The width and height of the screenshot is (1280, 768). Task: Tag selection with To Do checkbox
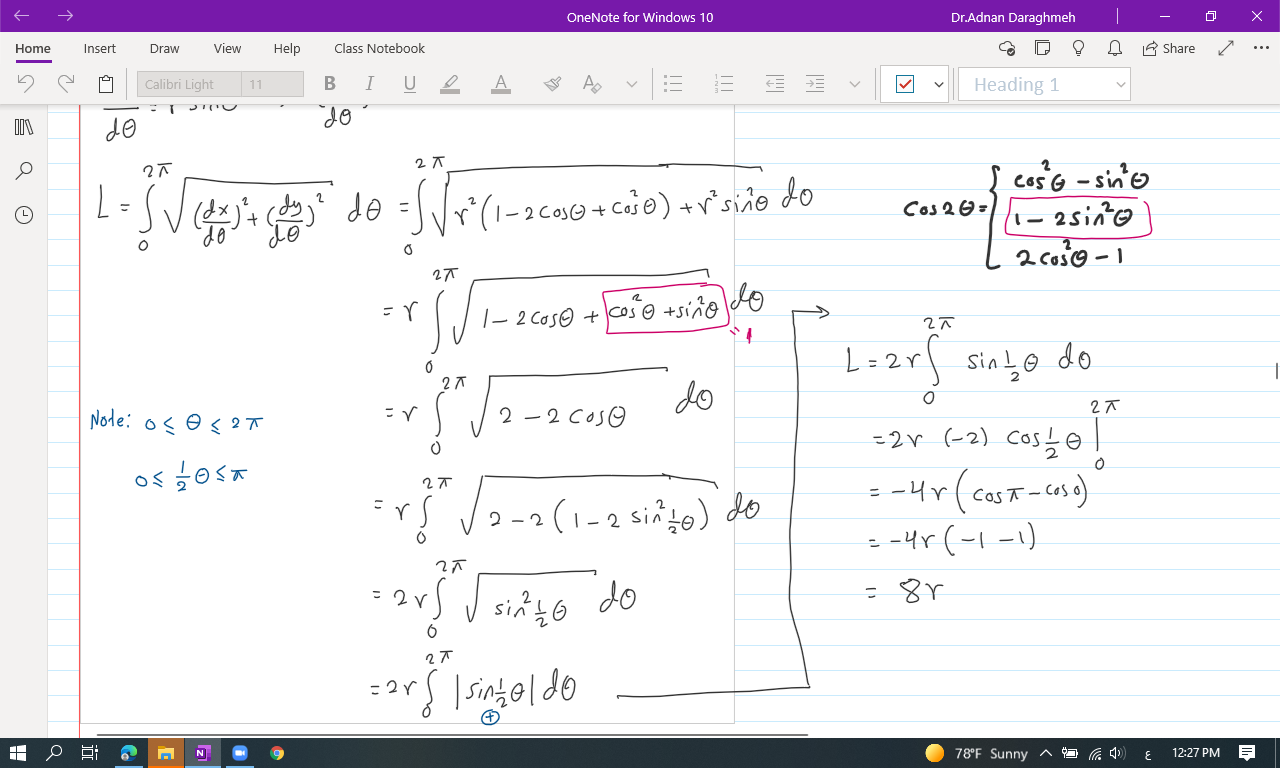coord(905,84)
